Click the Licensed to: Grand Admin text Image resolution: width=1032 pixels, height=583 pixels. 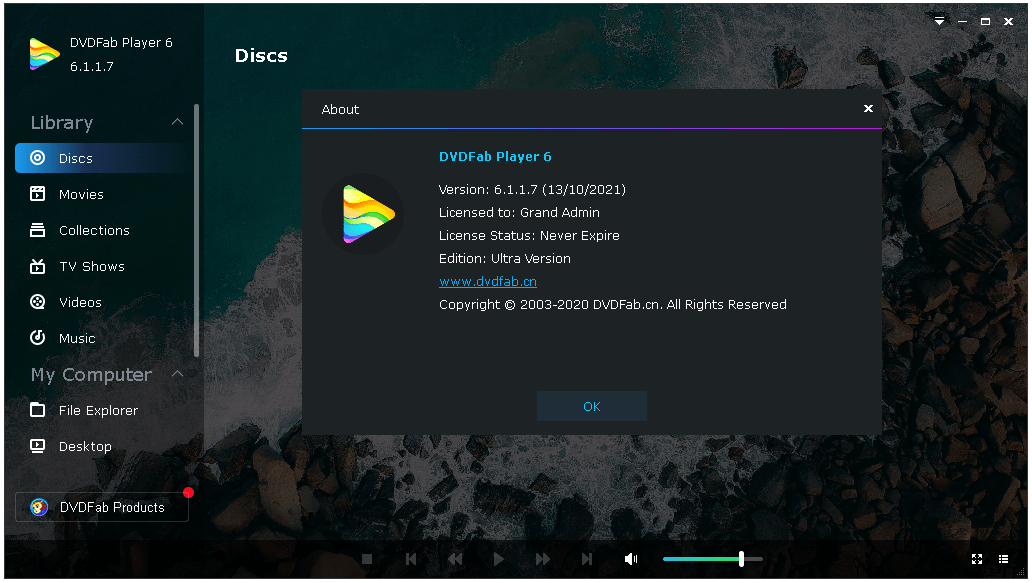[x=519, y=213]
